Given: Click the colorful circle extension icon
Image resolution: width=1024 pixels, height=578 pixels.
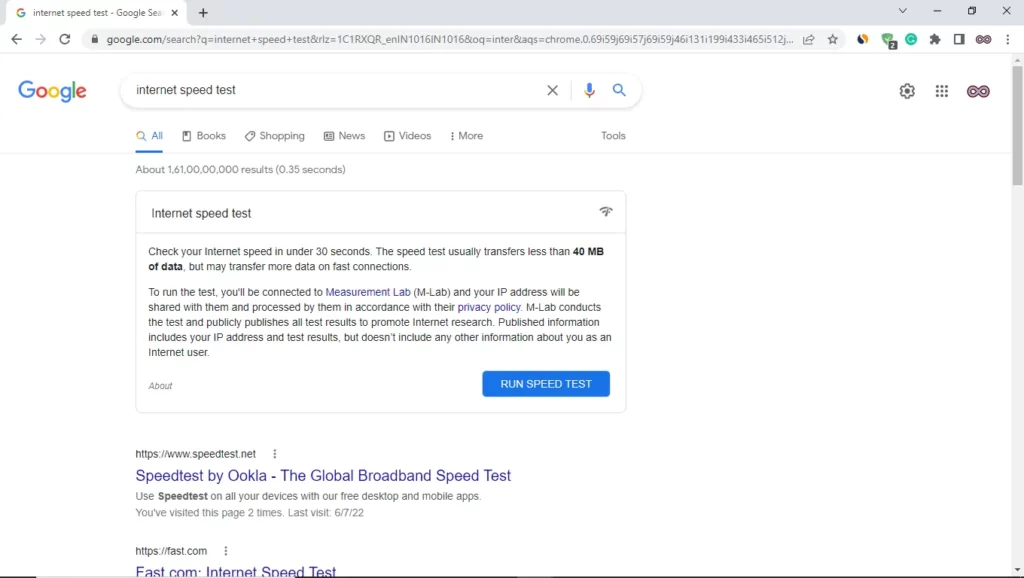Looking at the screenshot, I should click(863, 39).
